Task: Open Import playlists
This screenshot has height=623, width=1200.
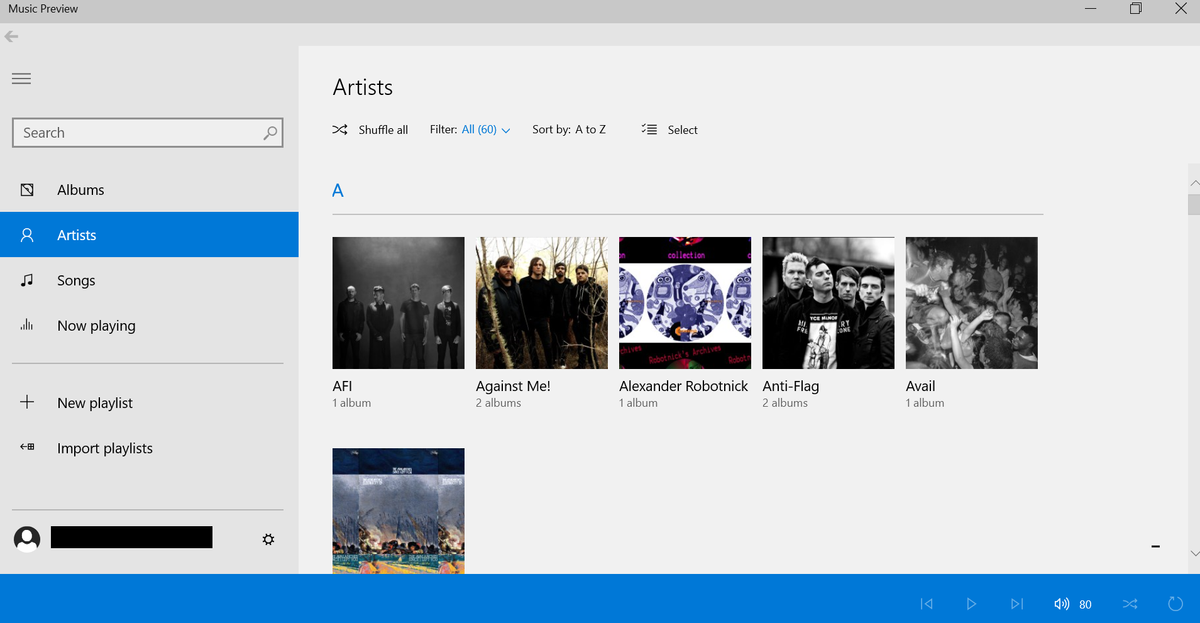Action: (105, 448)
